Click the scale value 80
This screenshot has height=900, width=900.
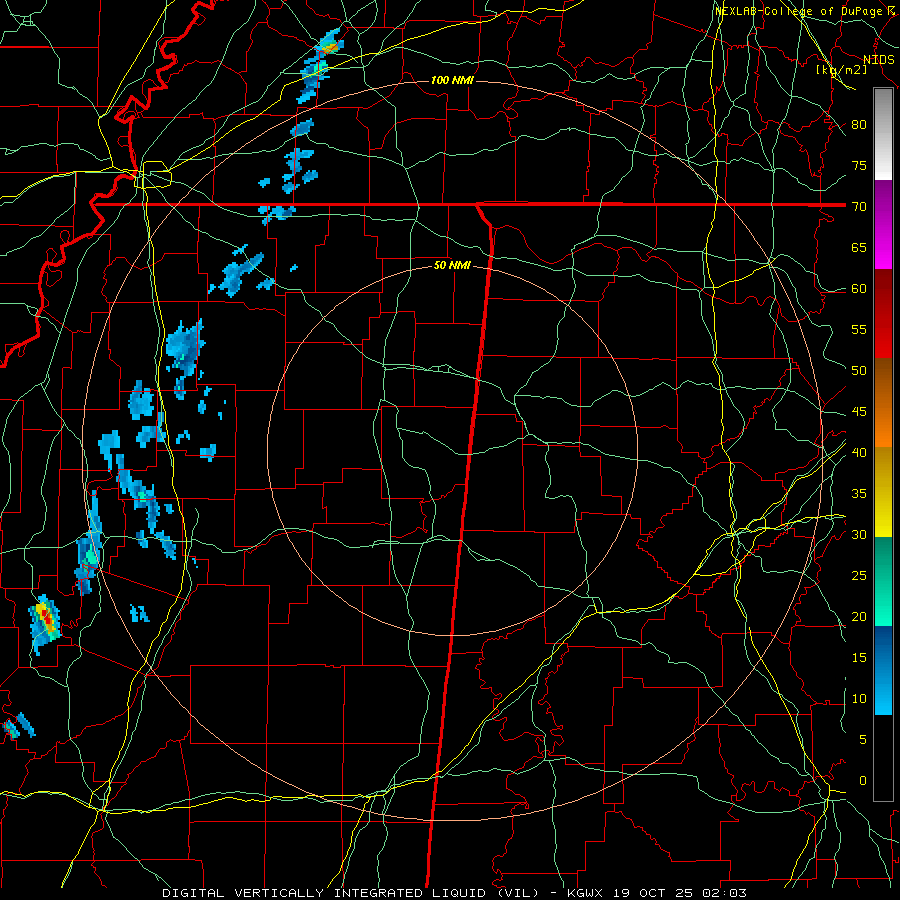click(859, 125)
